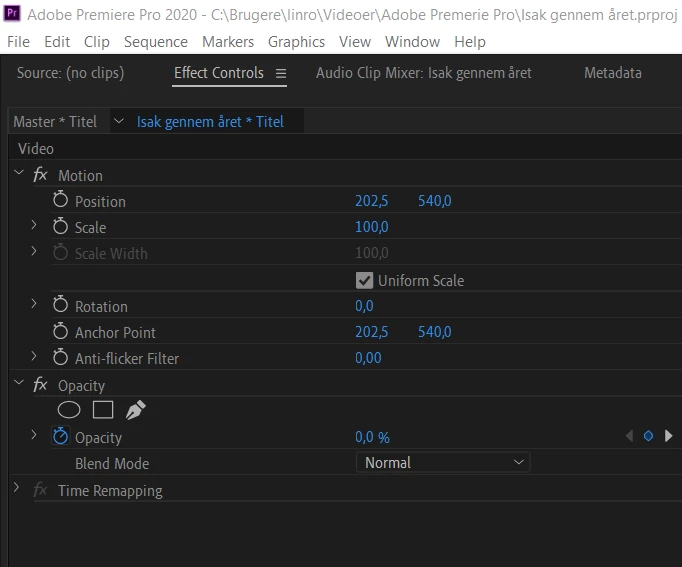Open the Blend Mode Normal dropdown
The height and width of the screenshot is (567, 682).
tap(443, 462)
